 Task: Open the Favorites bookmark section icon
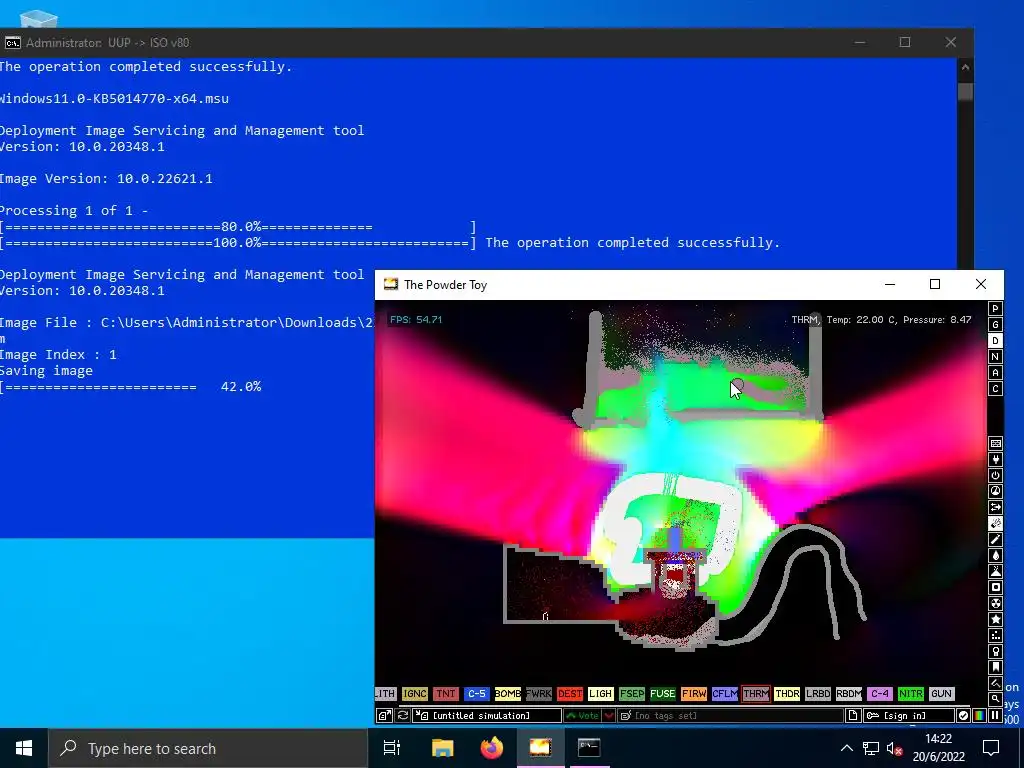(995, 667)
